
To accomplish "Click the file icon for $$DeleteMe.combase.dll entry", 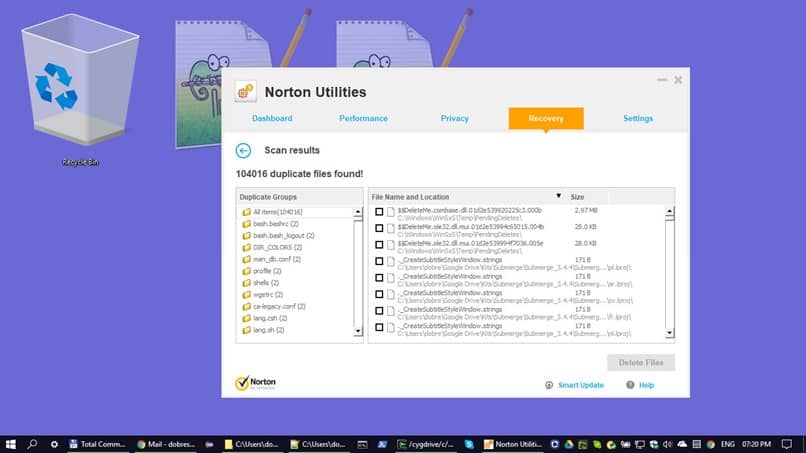I will tap(391, 212).
